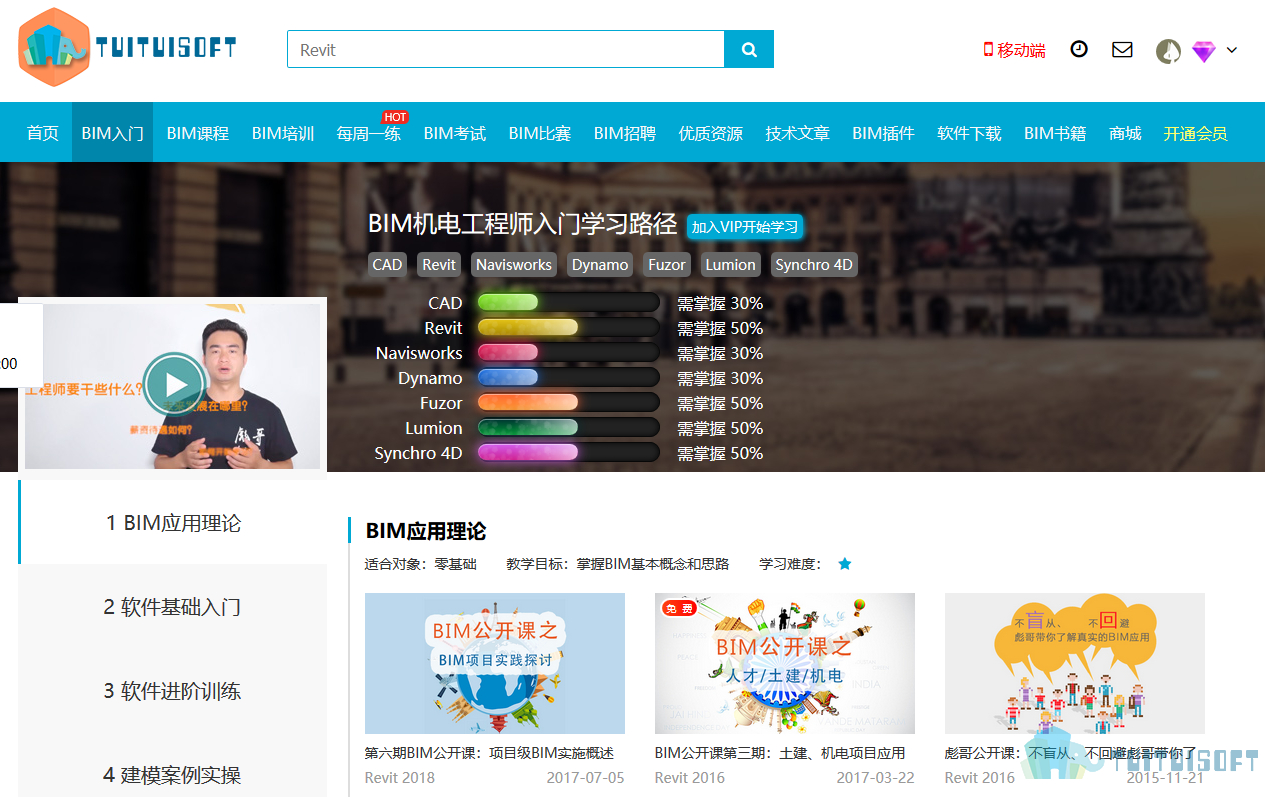Open BIM书籍 navigation item

1055,133
